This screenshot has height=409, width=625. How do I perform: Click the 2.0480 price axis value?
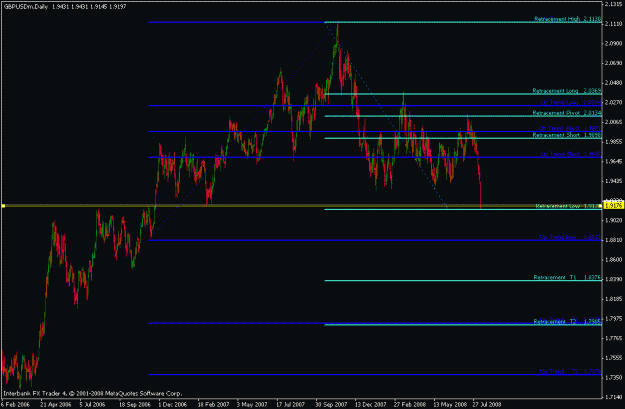(x=613, y=83)
